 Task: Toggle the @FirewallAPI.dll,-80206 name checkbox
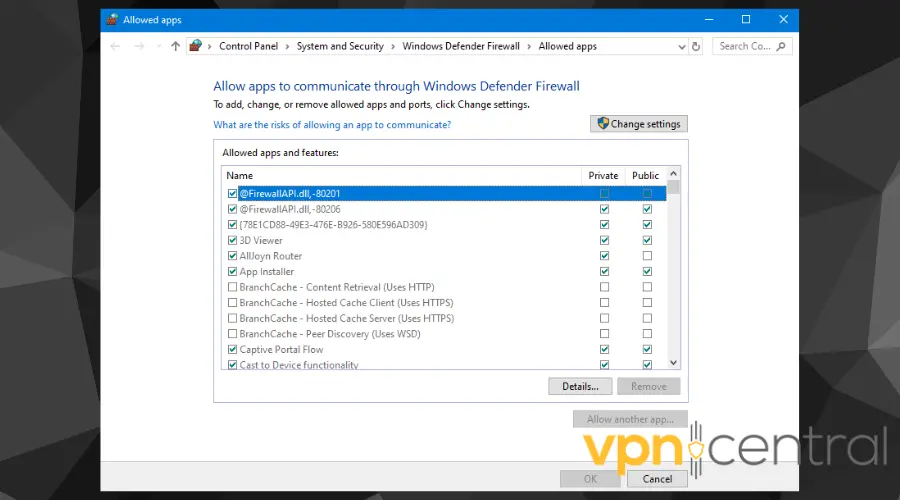[232, 209]
